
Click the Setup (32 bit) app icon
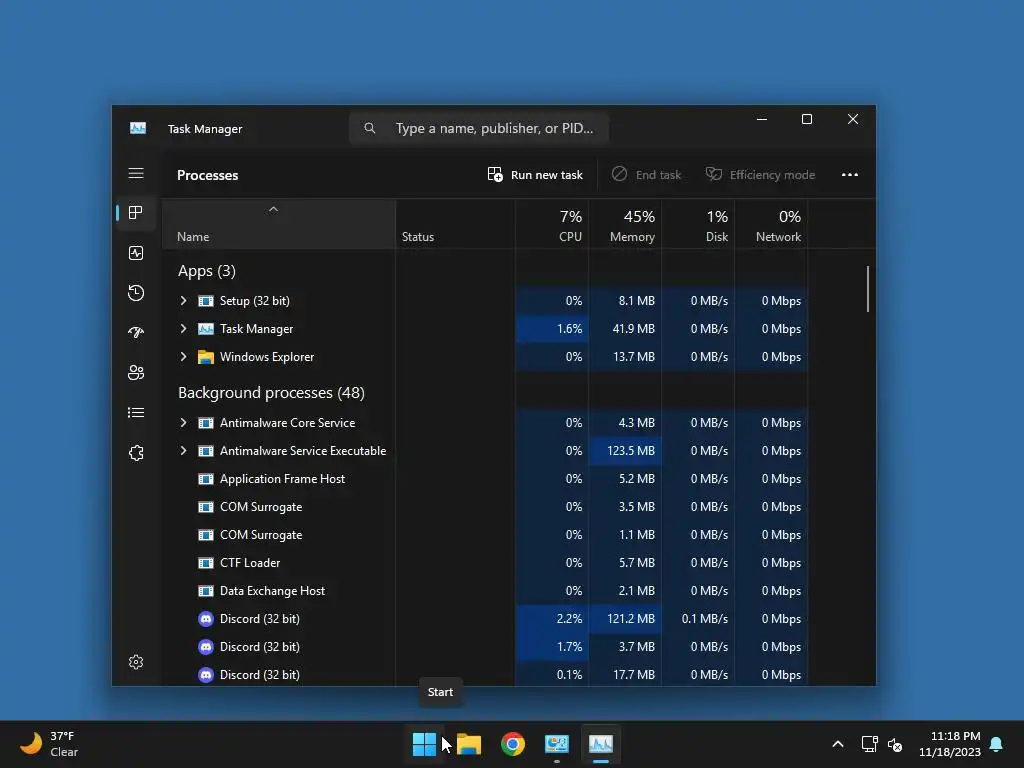pos(206,301)
